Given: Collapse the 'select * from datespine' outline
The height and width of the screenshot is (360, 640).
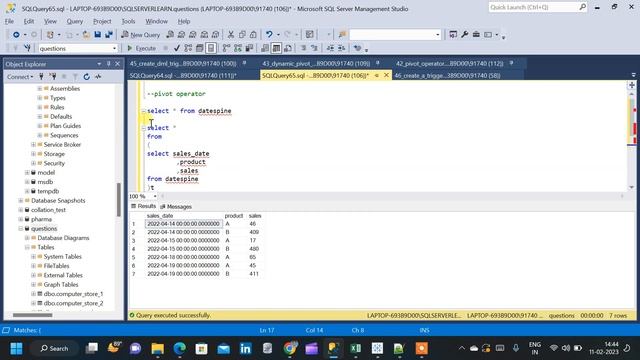Looking at the screenshot, I should (144, 111).
